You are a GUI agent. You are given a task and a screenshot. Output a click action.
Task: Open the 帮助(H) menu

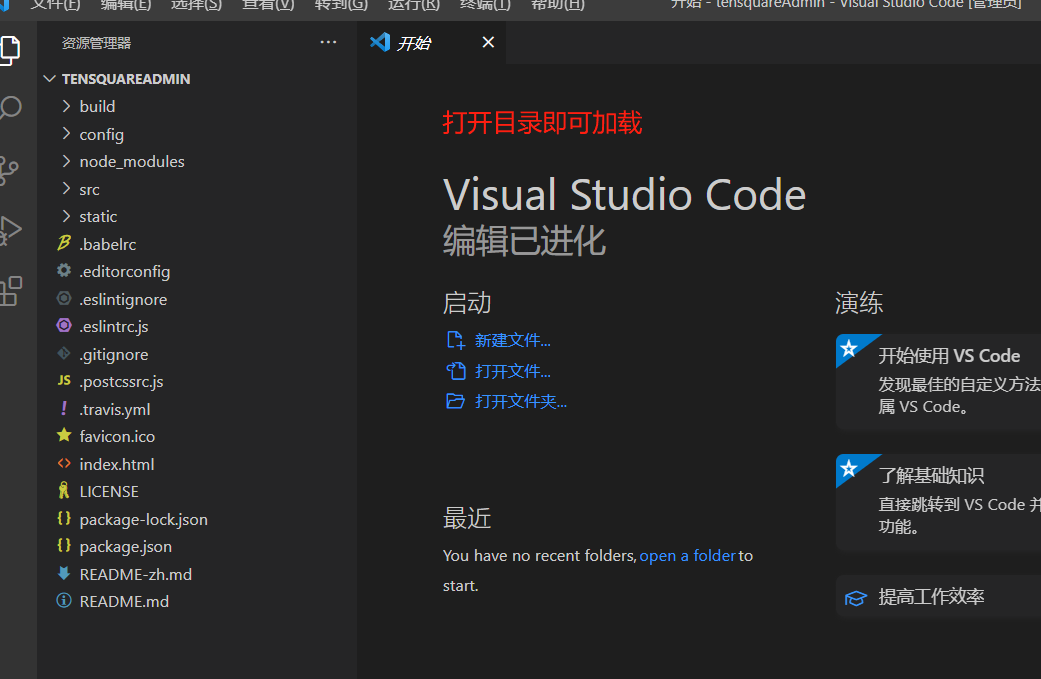click(558, 5)
